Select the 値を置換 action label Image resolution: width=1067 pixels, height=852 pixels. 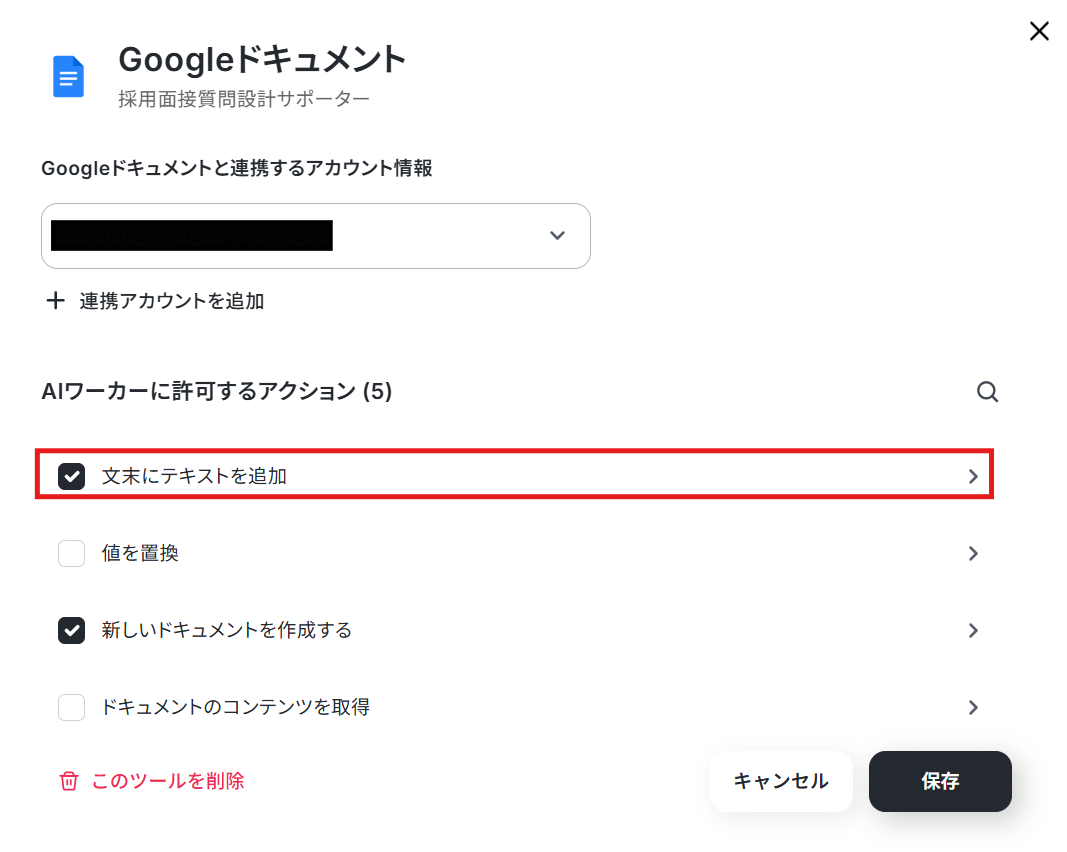point(140,553)
